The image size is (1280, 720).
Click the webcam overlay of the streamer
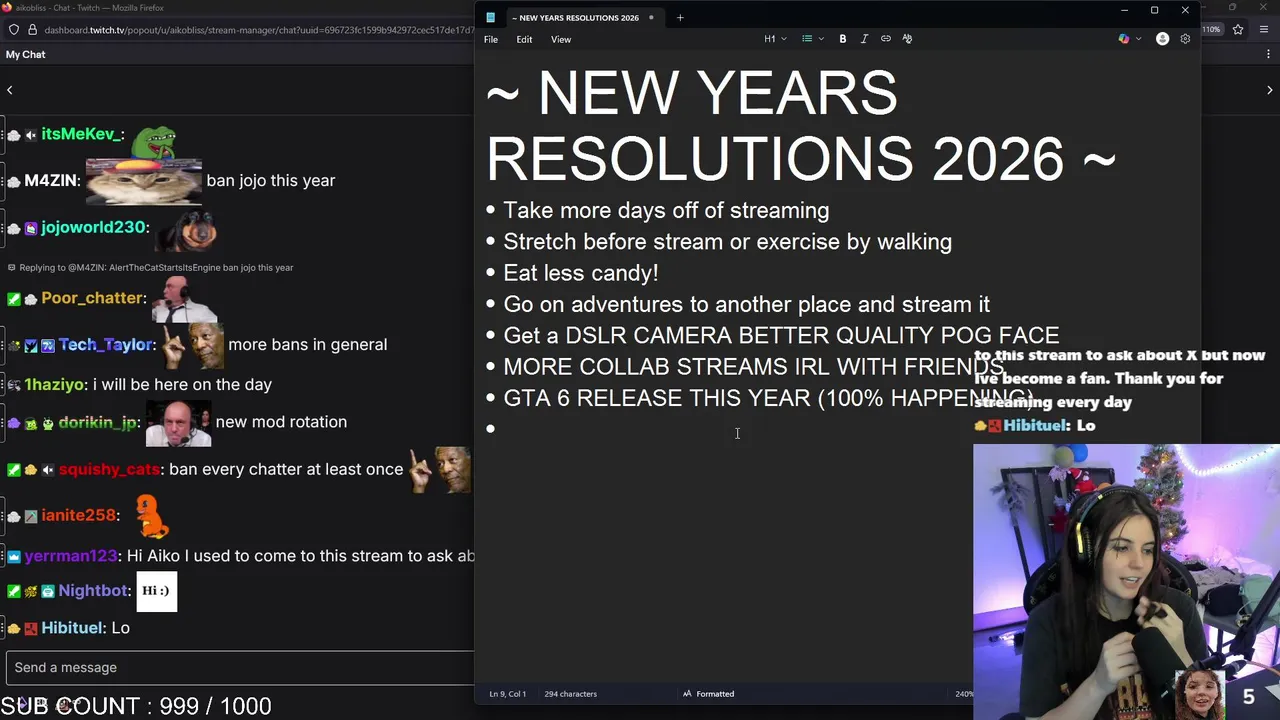1126,582
